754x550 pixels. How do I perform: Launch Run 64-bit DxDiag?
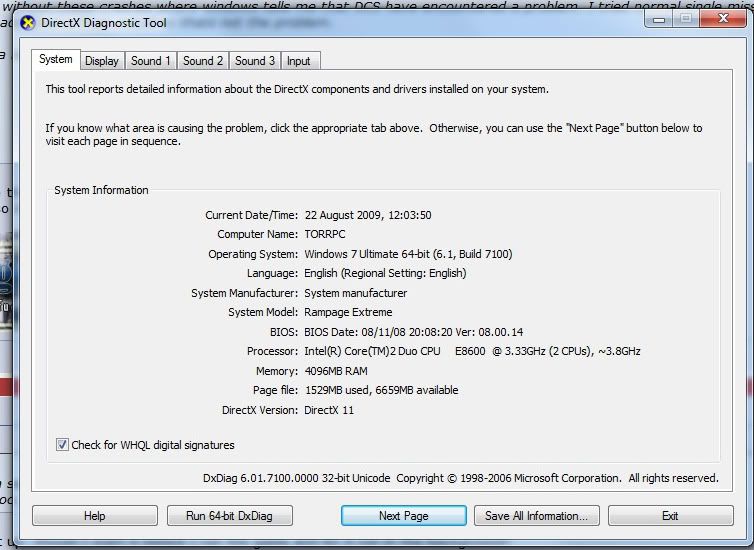pos(229,516)
